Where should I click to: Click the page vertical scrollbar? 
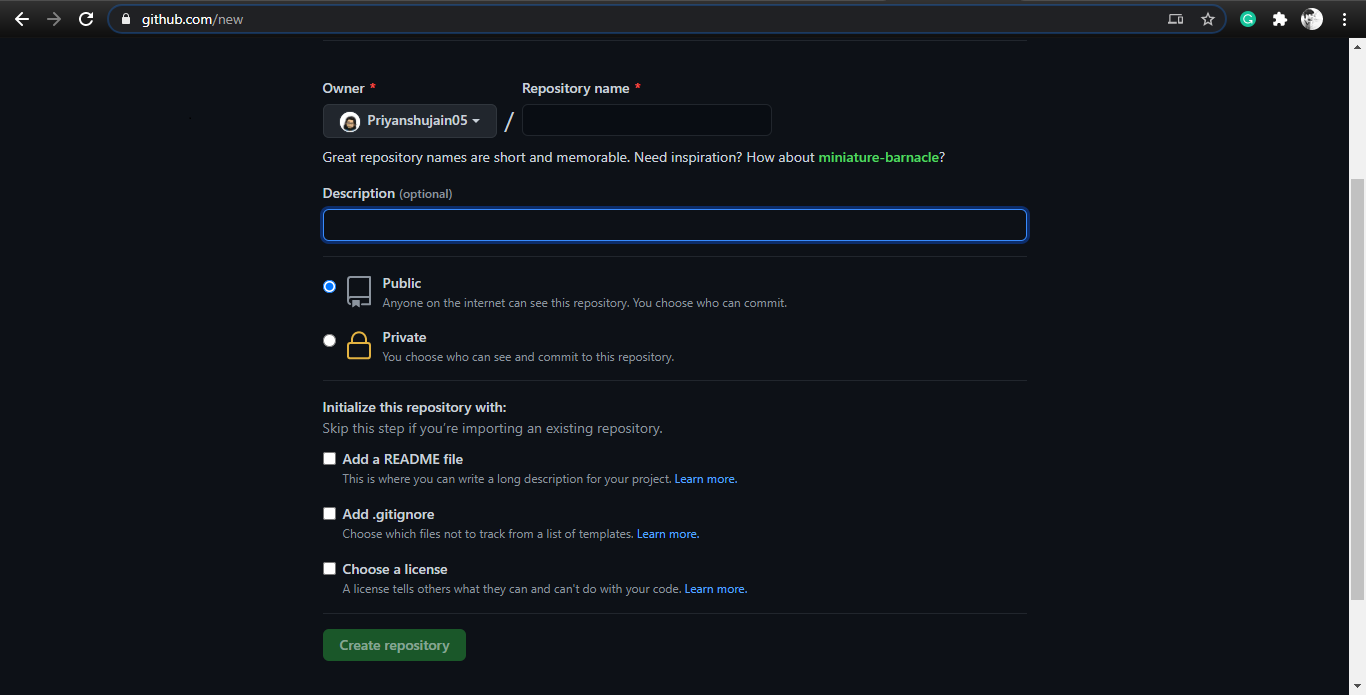(x=1357, y=389)
